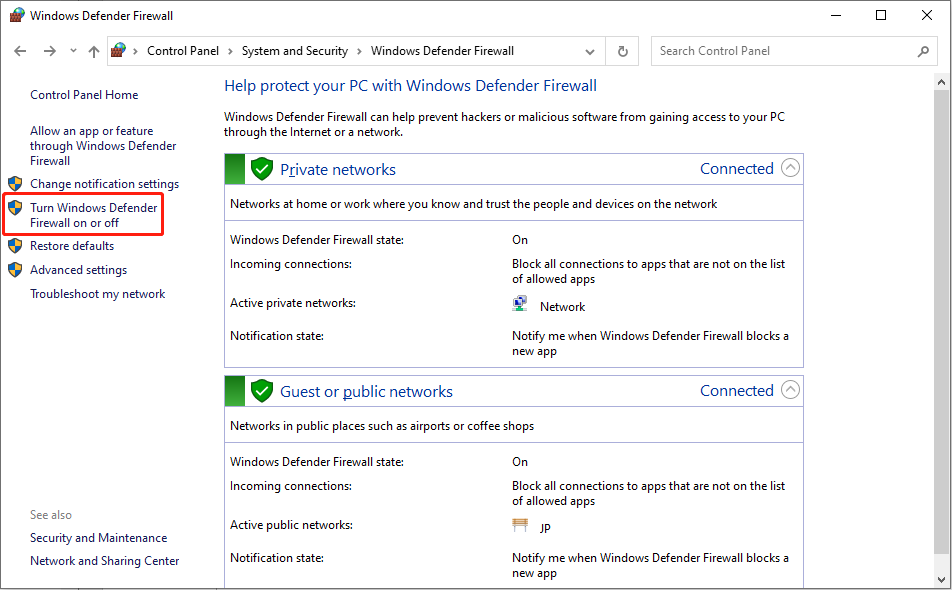
Task: Click the Network icon under active private networks
Action: (x=520, y=305)
